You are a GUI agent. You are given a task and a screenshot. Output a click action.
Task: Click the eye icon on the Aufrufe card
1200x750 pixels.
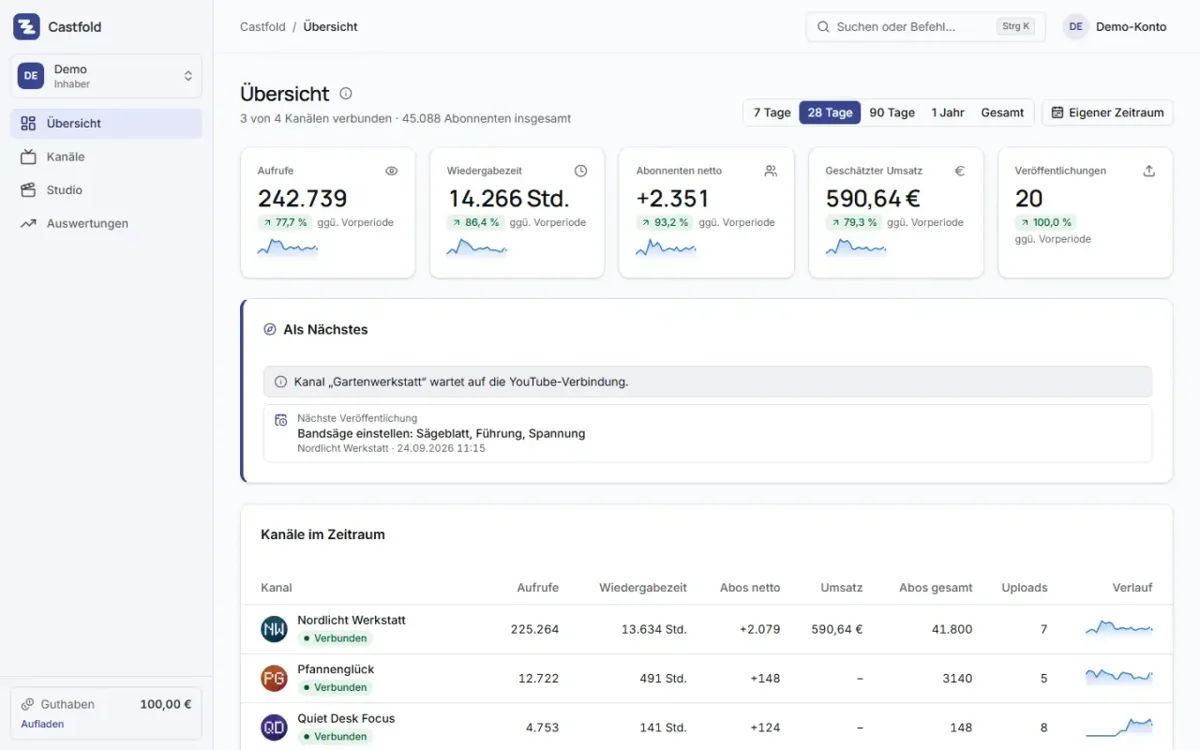tap(392, 171)
